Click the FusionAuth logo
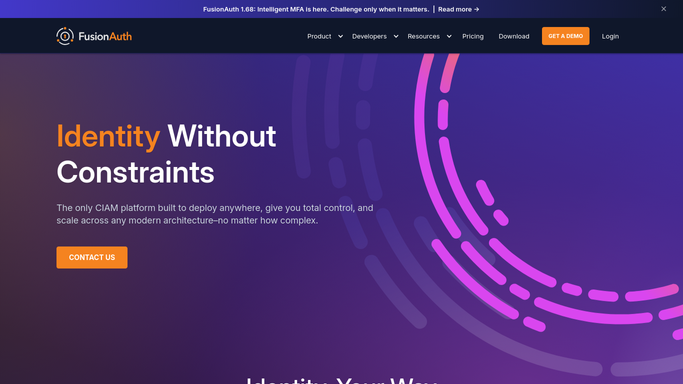The image size is (683, 384). point(94,36)
